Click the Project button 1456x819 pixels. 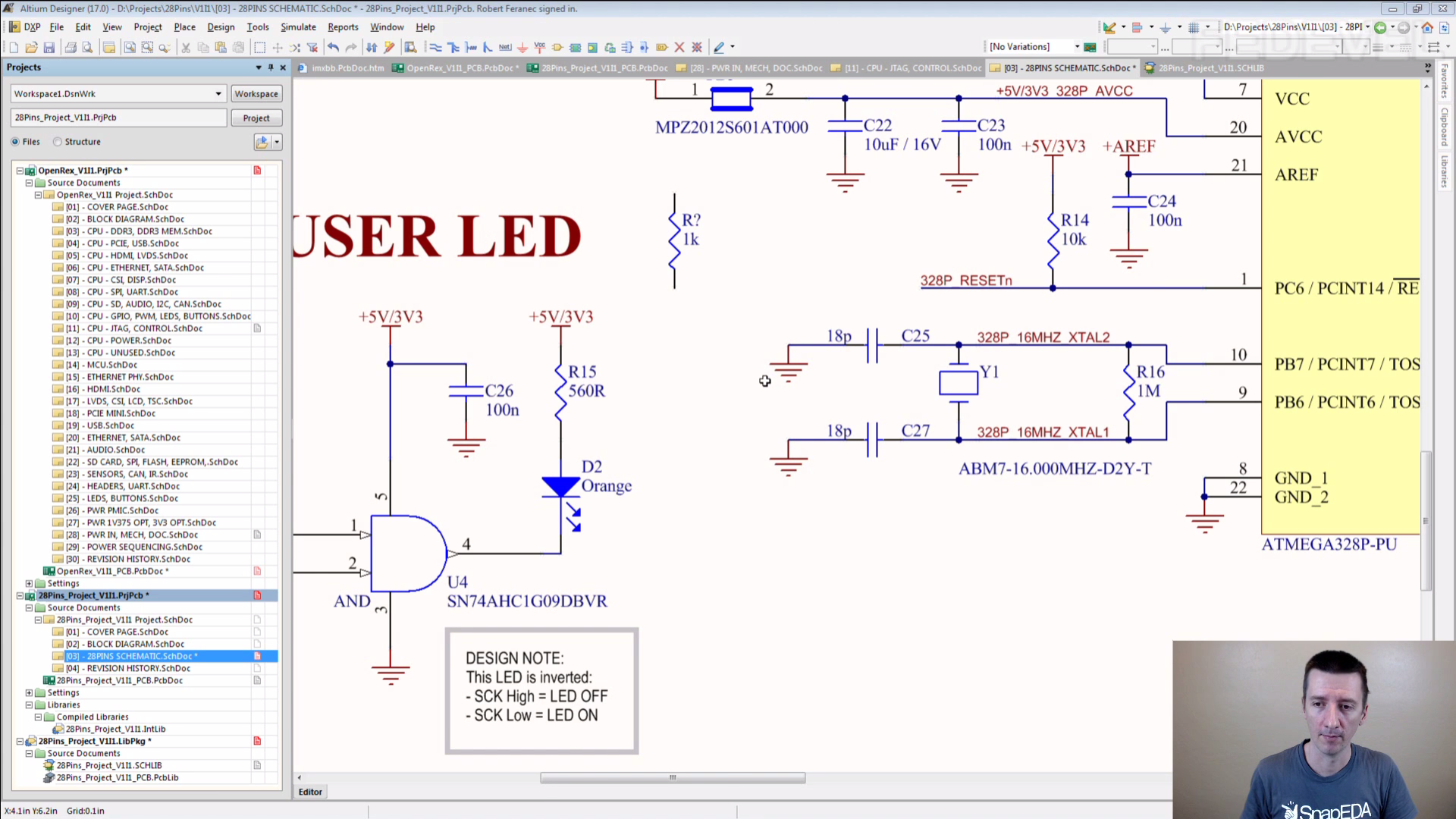click(256, 118)
